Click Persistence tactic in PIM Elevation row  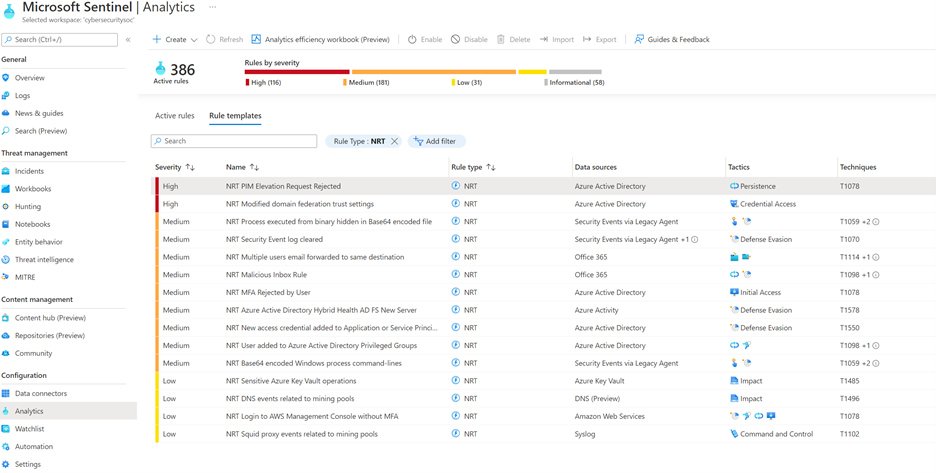tap(753, 186)
